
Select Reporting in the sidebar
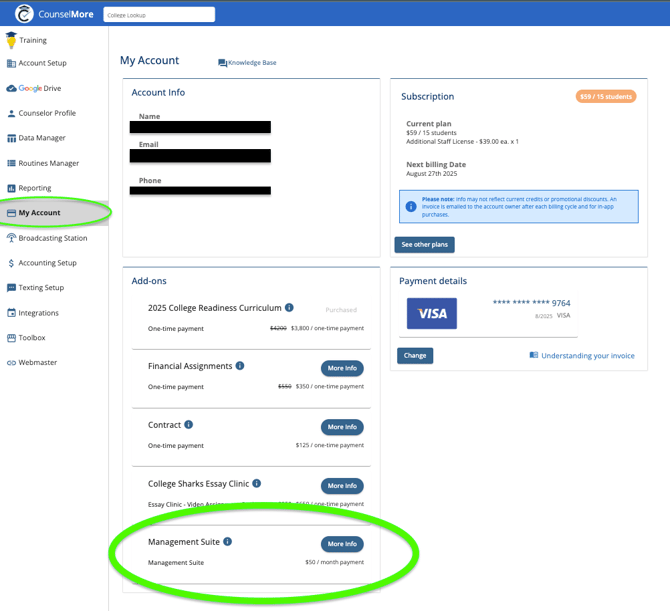click(34, 188)
